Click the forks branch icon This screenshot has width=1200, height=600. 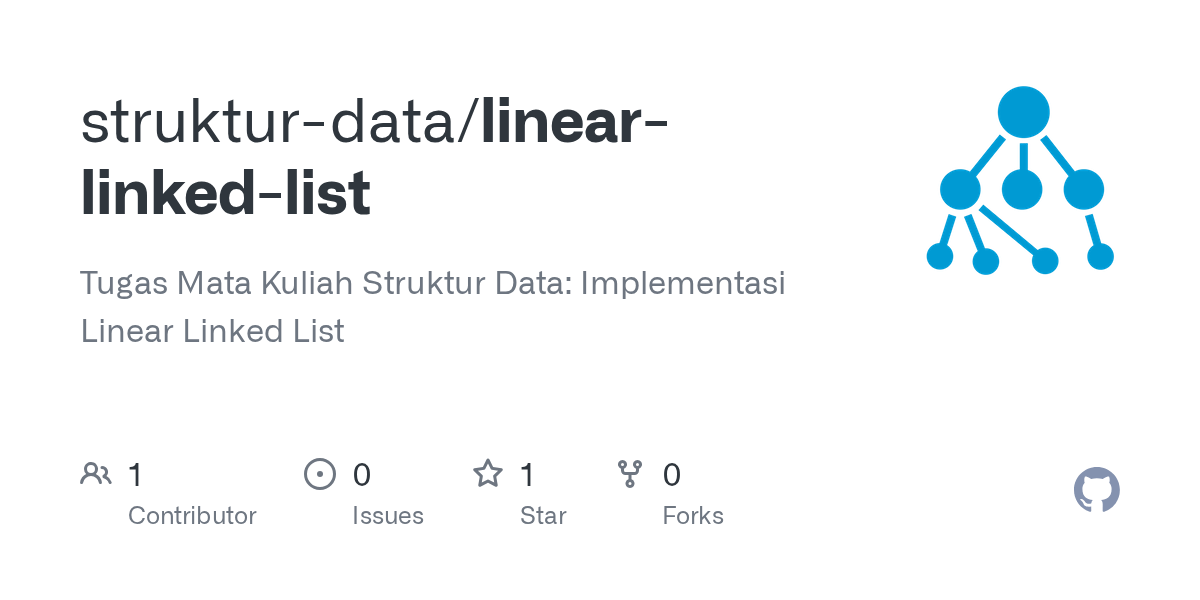[630, 474]
